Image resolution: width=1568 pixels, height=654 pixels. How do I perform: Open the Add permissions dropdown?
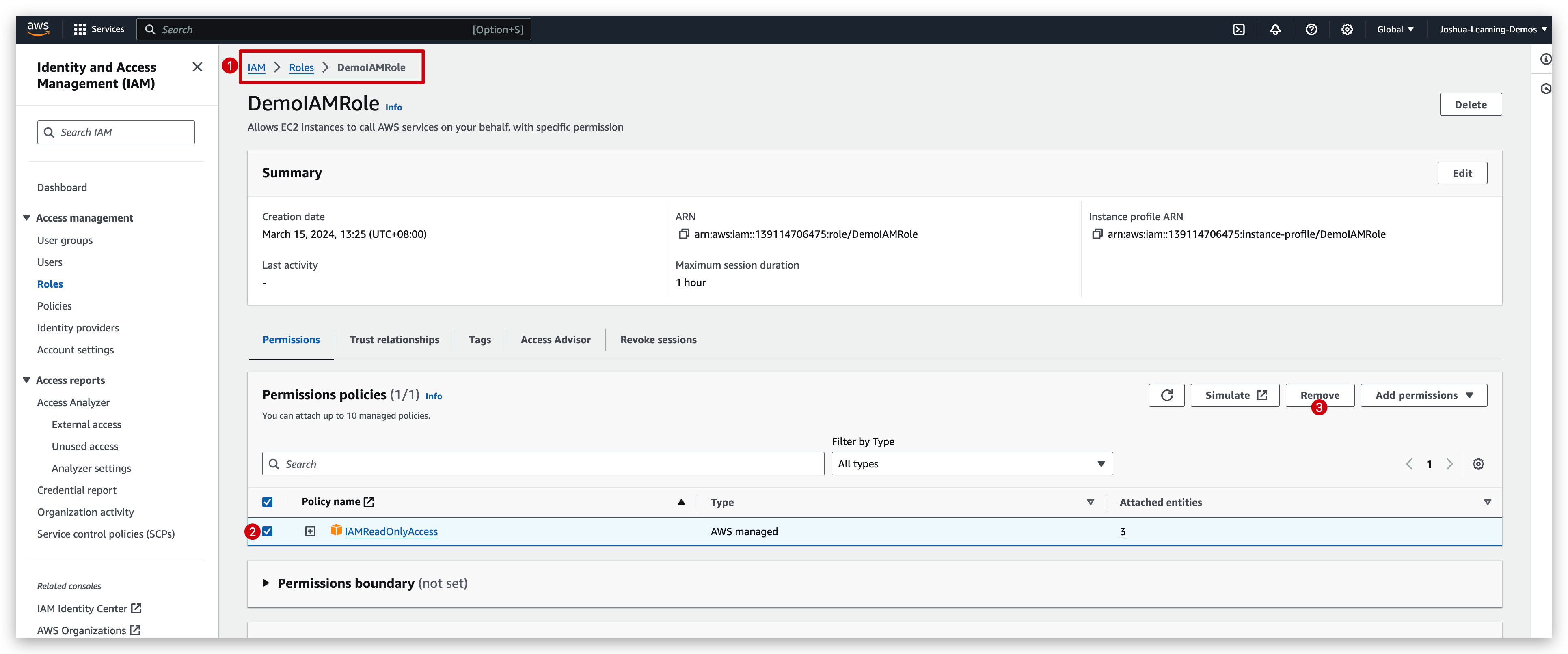(x=1423, y=396)
